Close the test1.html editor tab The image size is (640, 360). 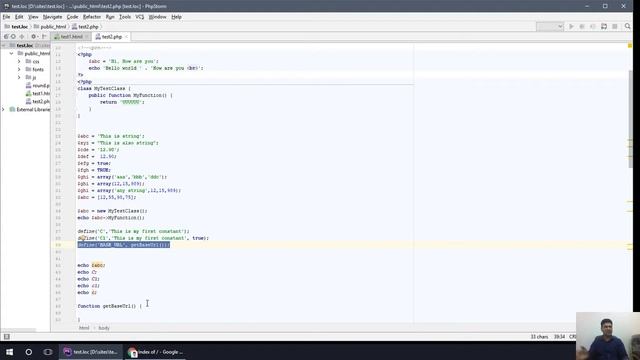(x=87, y=37)
